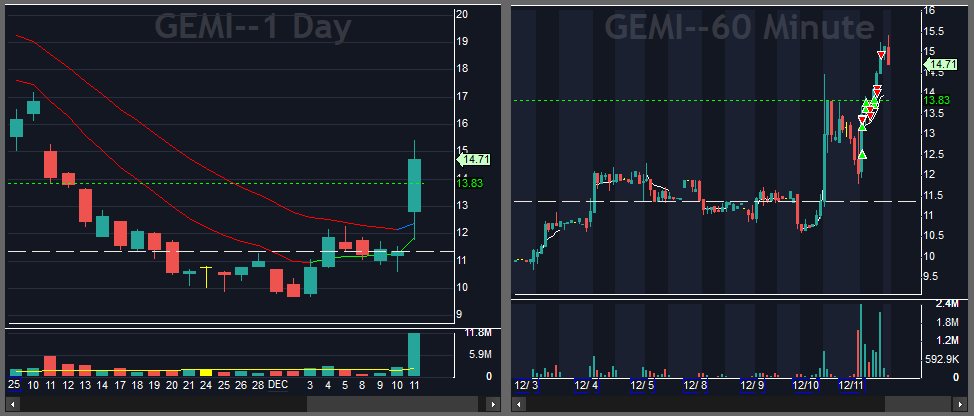
Task: Click the topmost red sell triangle near 15
Action: pyautogui.click(x=881, y=55)
